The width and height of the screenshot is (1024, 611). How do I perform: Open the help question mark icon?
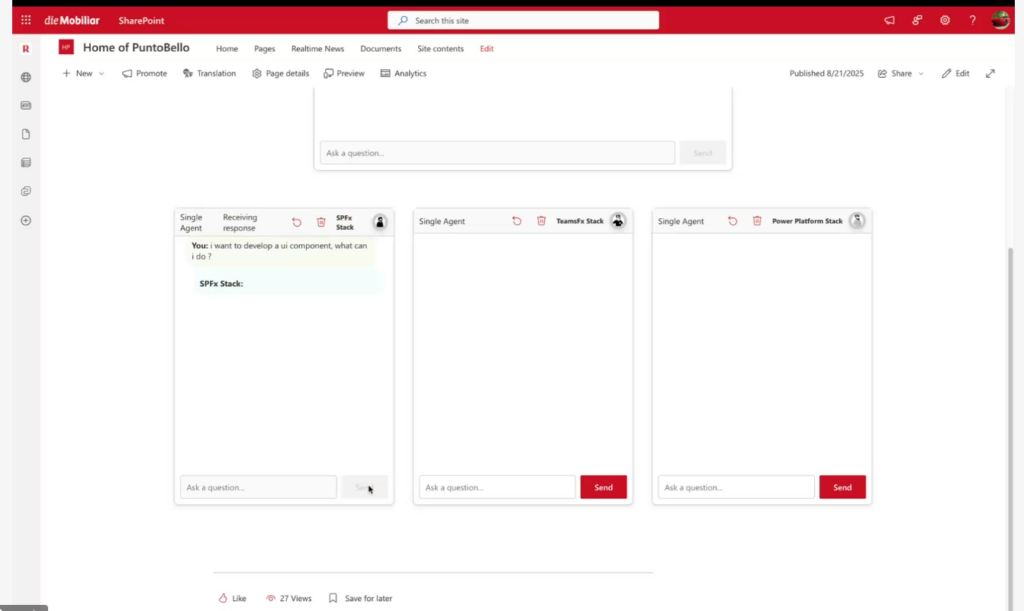point(972,20)
